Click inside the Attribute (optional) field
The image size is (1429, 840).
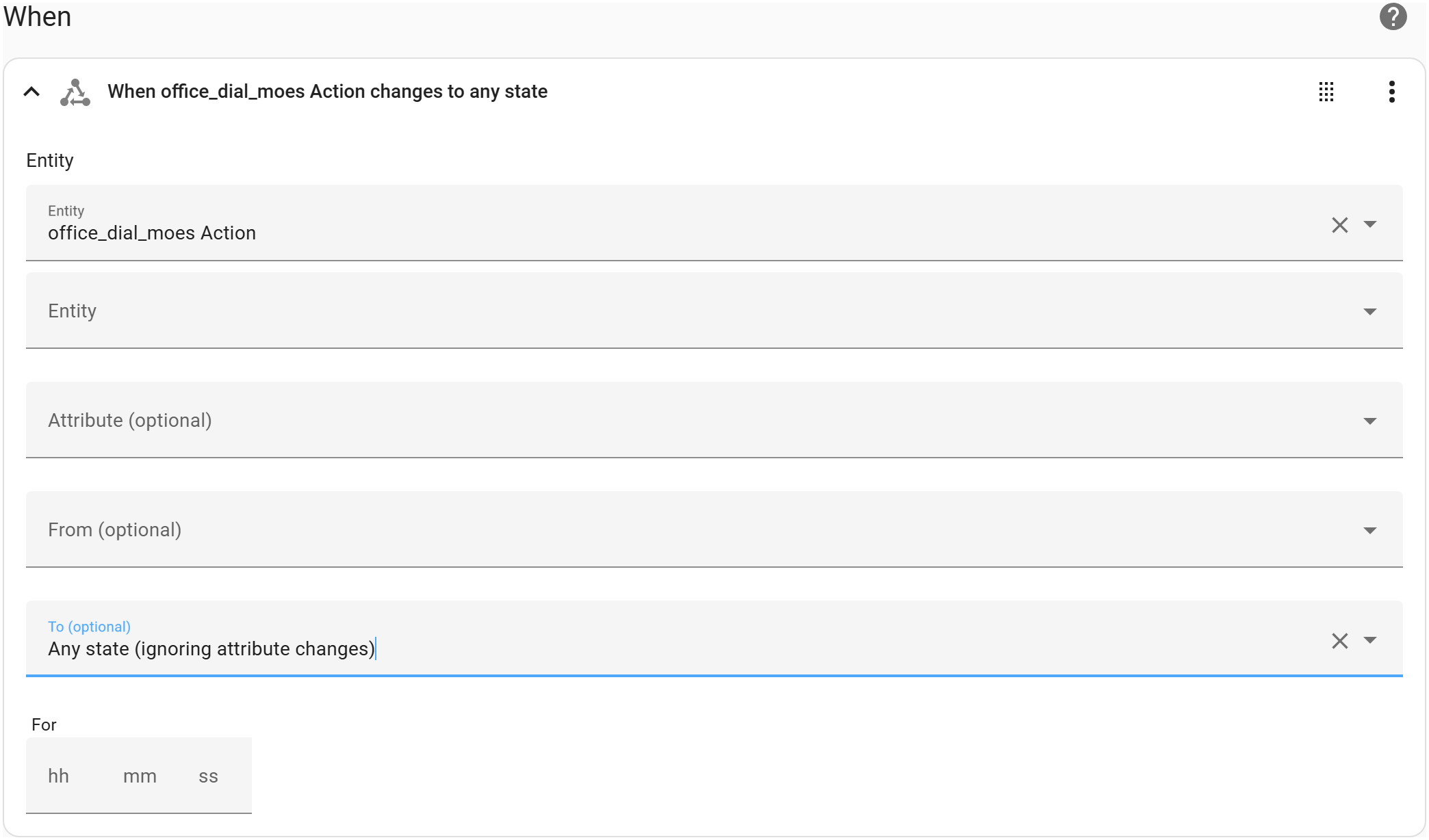coord(616,421)
